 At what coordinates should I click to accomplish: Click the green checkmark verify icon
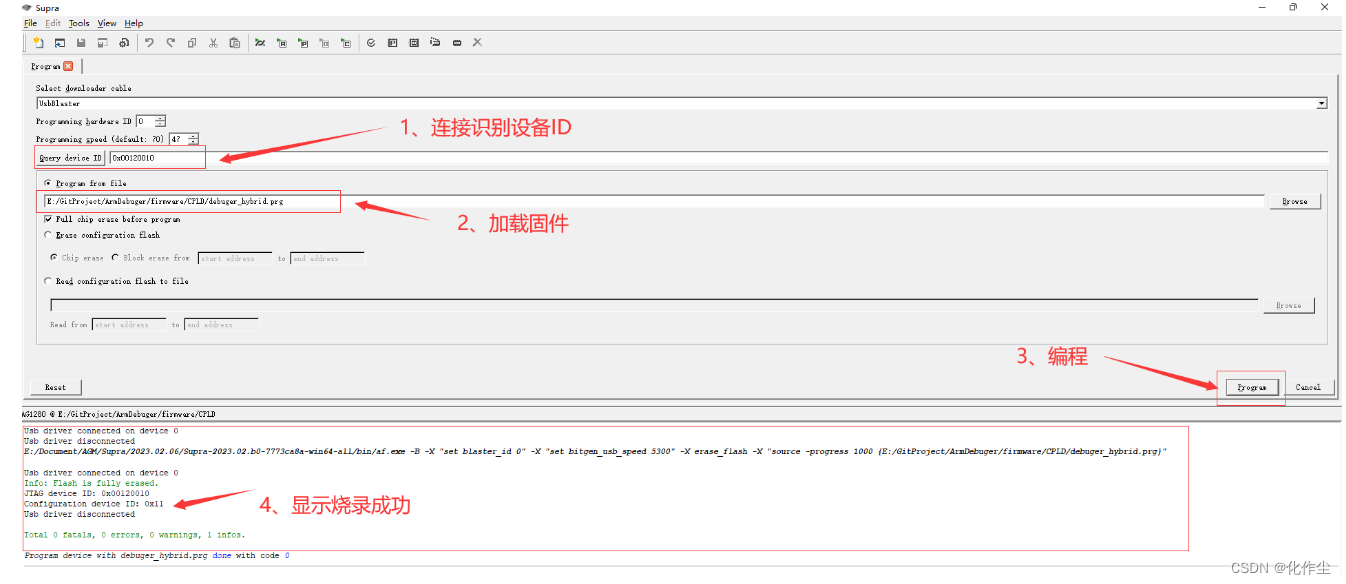(x=370, y=42)
